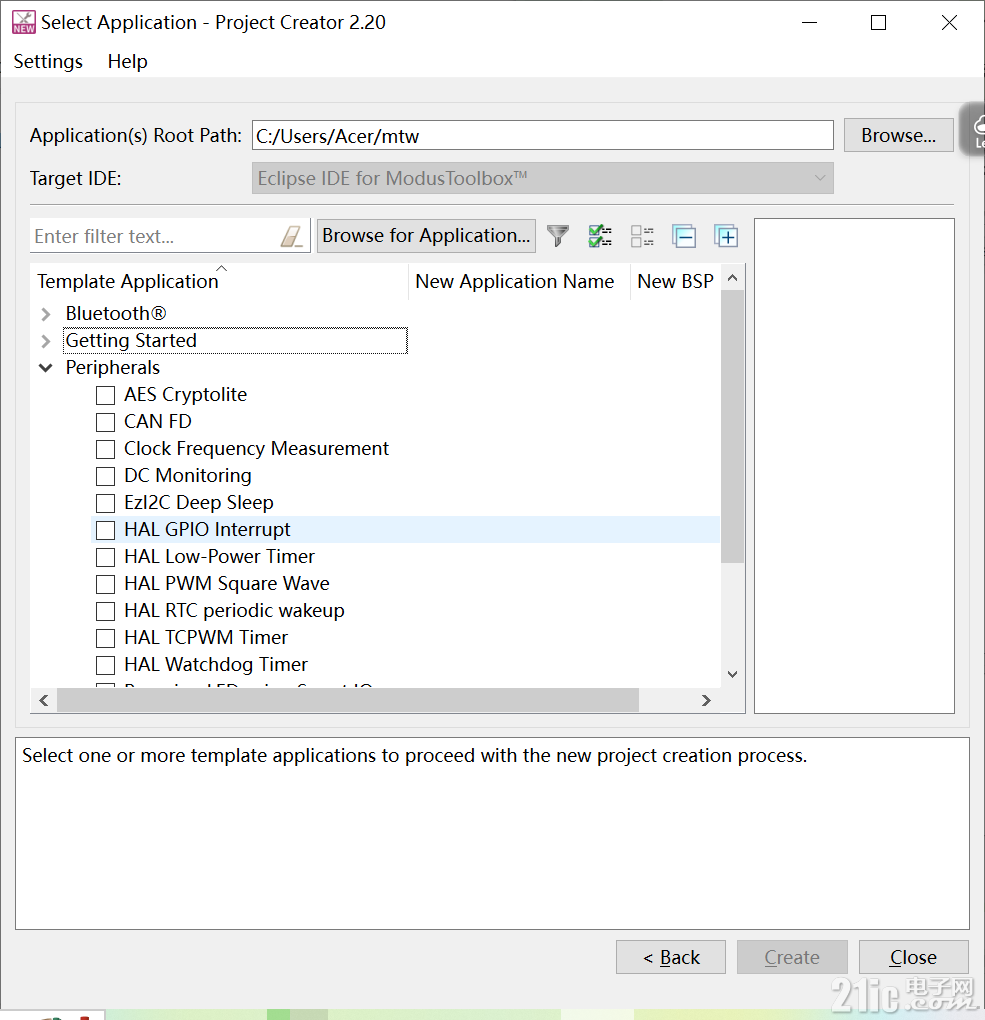Check HAL GPIO Interrupt checkbox
The height and width of the screenshot is (1020, 985).
click(105, 530)
